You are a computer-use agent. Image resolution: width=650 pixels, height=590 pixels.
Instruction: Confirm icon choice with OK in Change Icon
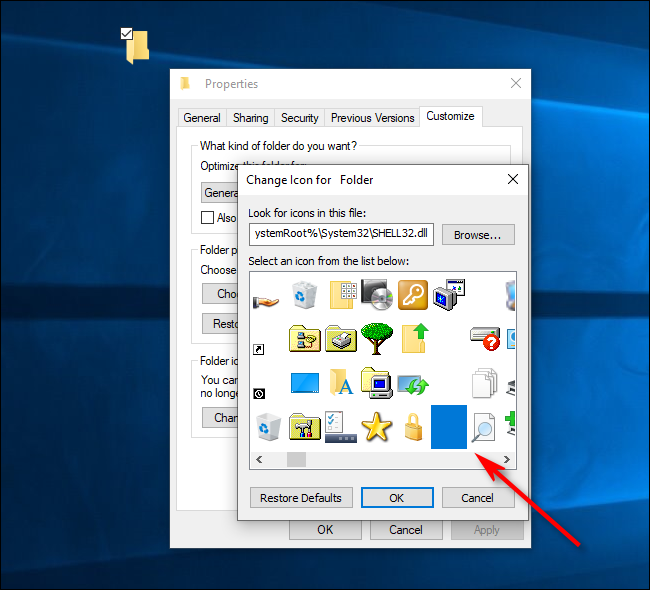coord(397,498)
